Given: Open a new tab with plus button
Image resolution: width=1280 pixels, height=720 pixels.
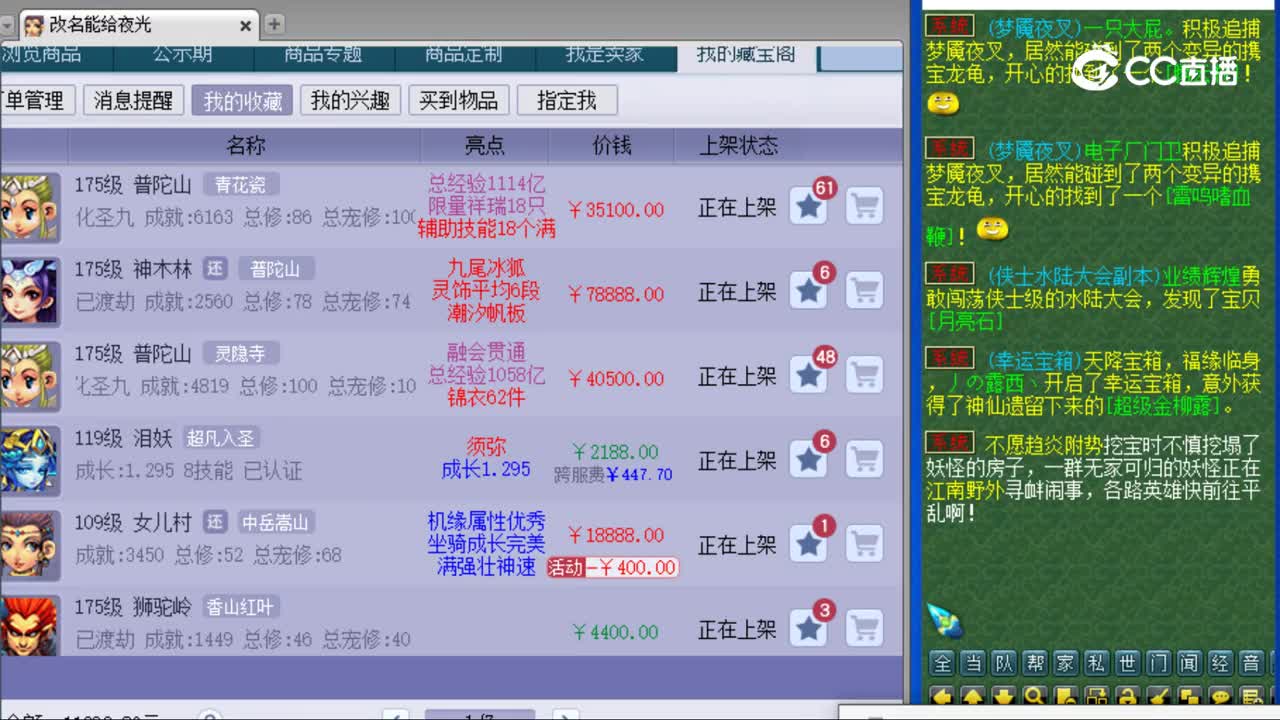Looking at the screenshot, I should tap(274, 25).
